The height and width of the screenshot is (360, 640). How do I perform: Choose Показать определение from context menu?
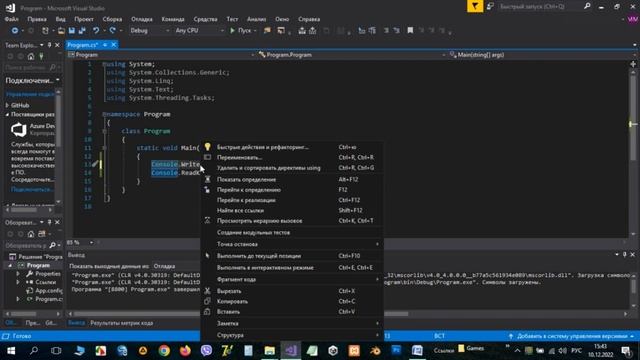[292, 180]
